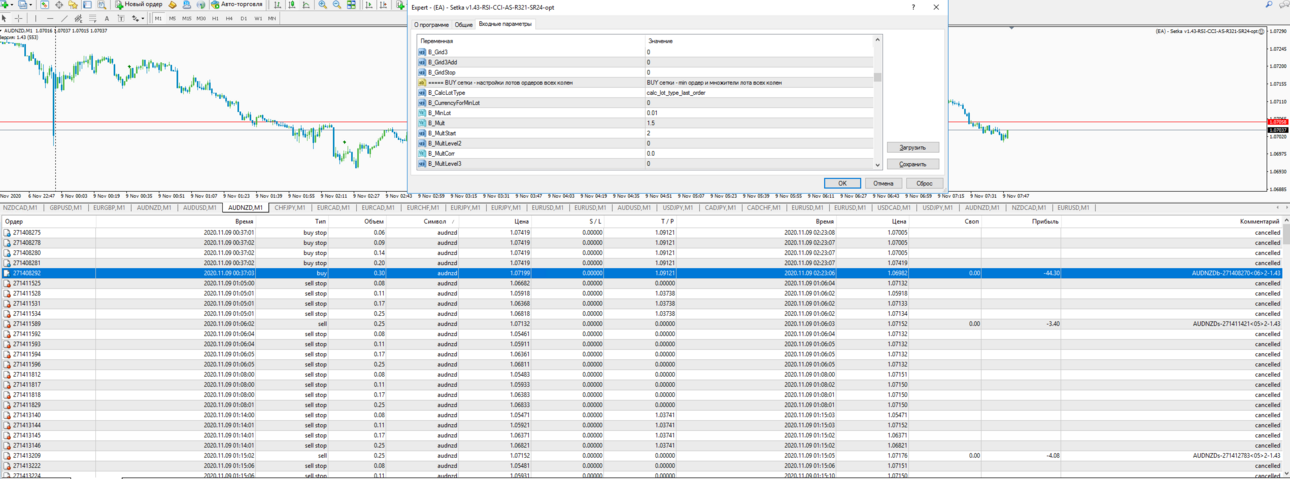Select the B_GridStop parameter row
Image resolution: width=1290 pixels, height=479 pixels.
(645, 72)
